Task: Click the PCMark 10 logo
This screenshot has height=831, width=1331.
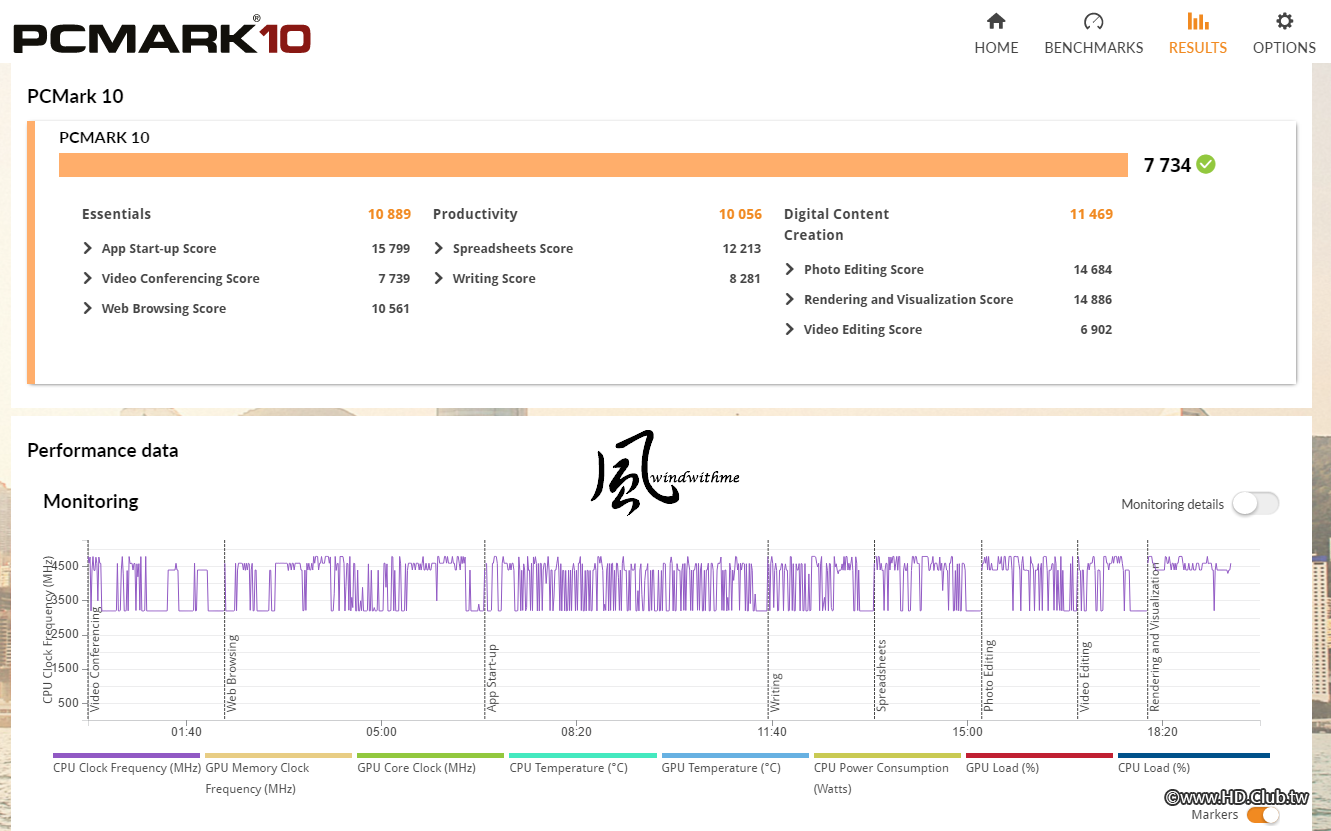Action: click(162, 35)
